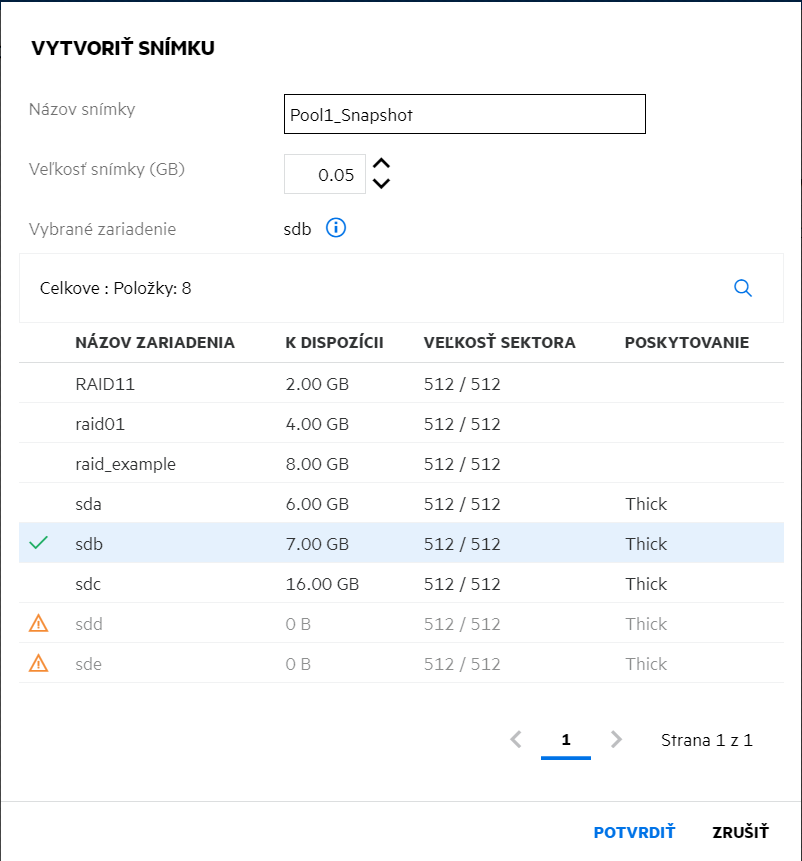Edit the snapshot name field
Viewport: 802px width, 861px height.
(465, 114)
